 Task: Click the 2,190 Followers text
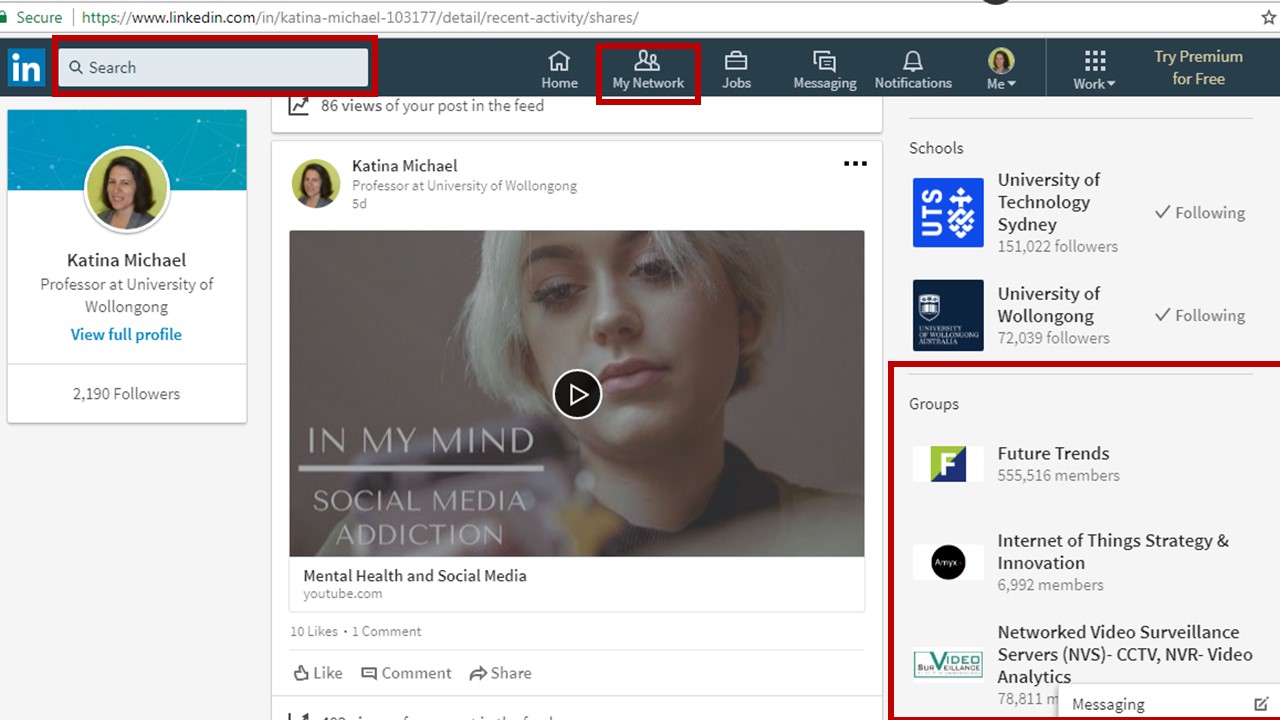click(x=126, y=393)
